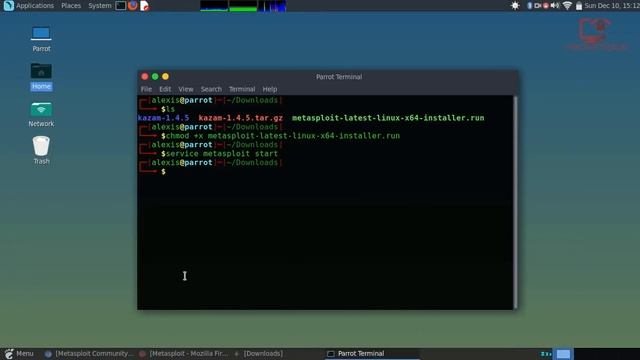Click the brightness sun icon in tray
Image resolution: width=640 pixels, height=360 pixels.
coord(515,6)
